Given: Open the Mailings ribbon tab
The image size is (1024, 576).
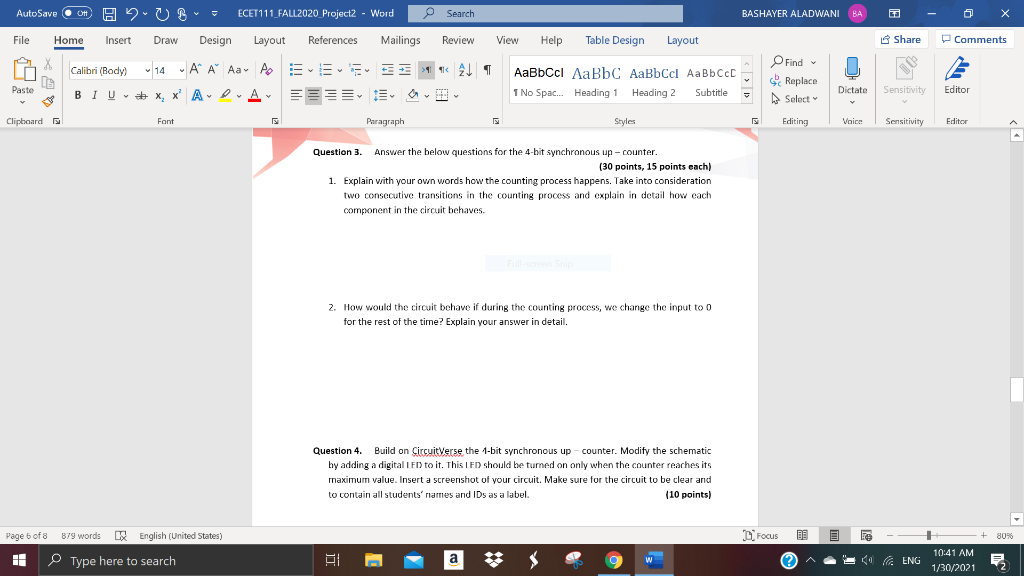Looking at the screenshot, I should tap(400, 41).
